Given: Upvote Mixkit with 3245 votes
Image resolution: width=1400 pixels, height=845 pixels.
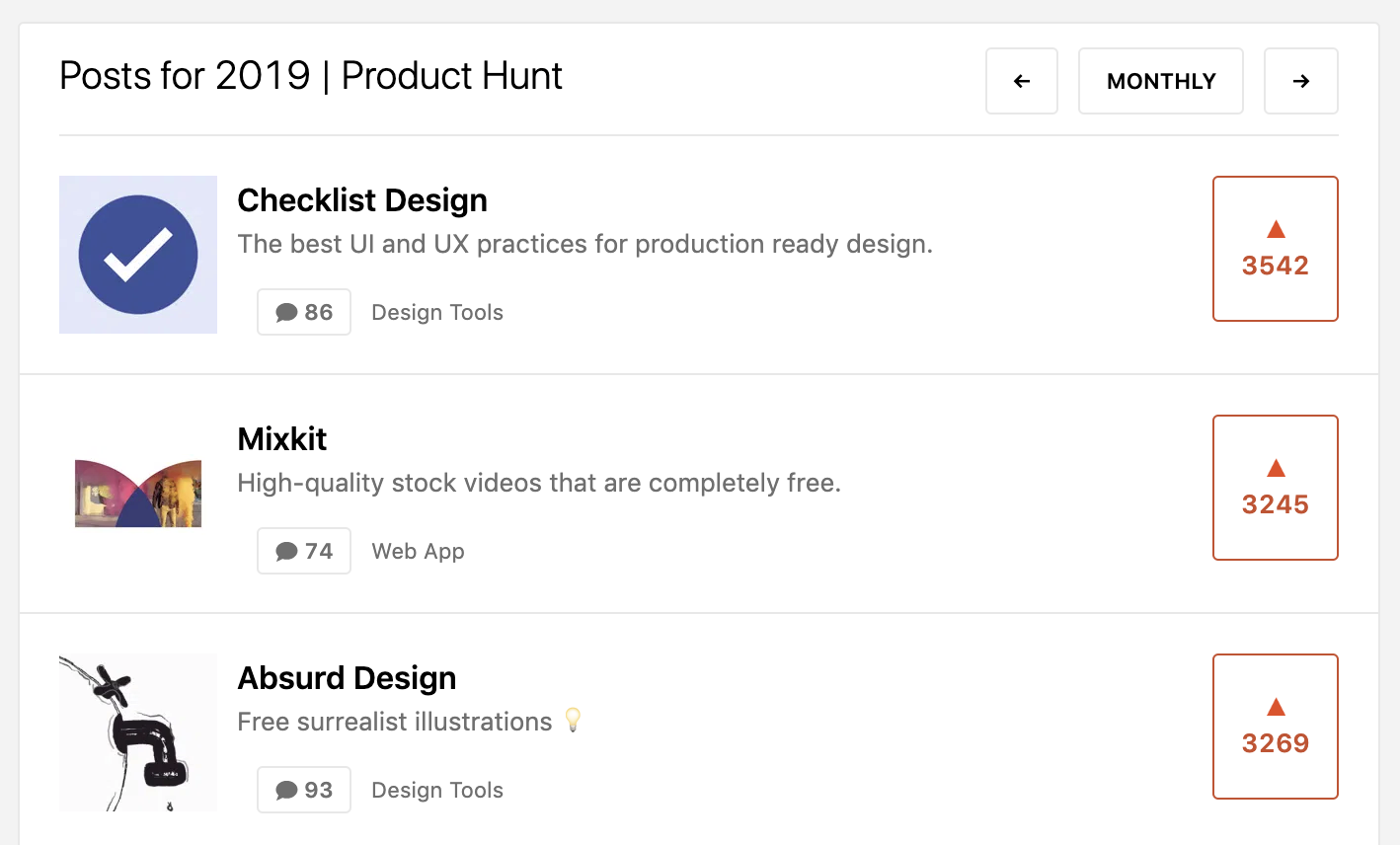Looking at the screenshot, I should click(1275, 488).
